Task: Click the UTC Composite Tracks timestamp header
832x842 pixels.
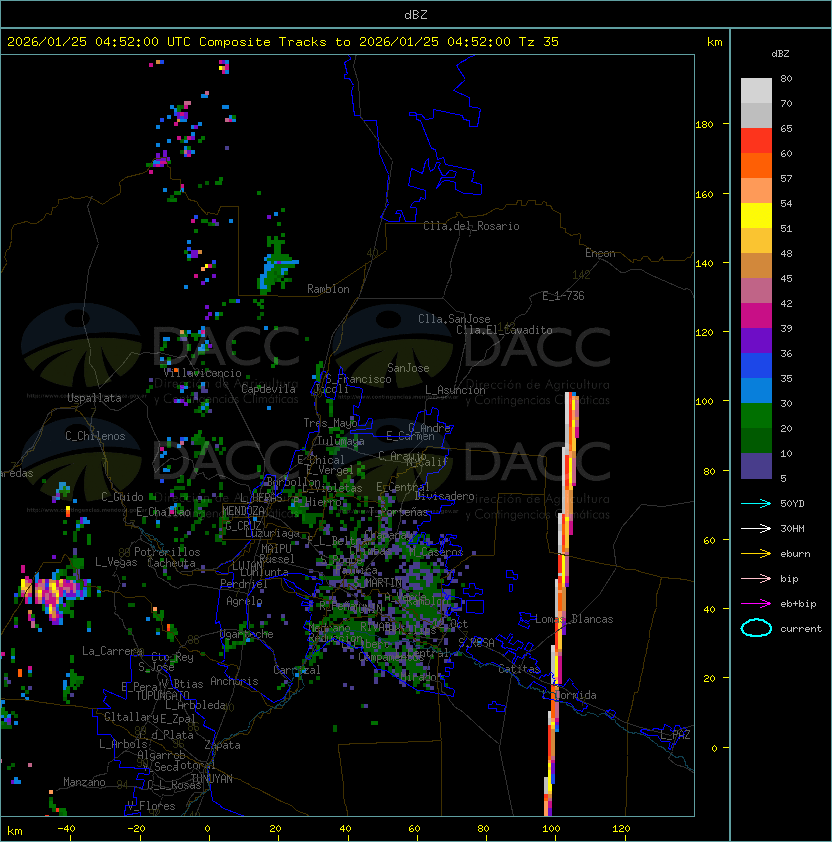Action: 283,42
